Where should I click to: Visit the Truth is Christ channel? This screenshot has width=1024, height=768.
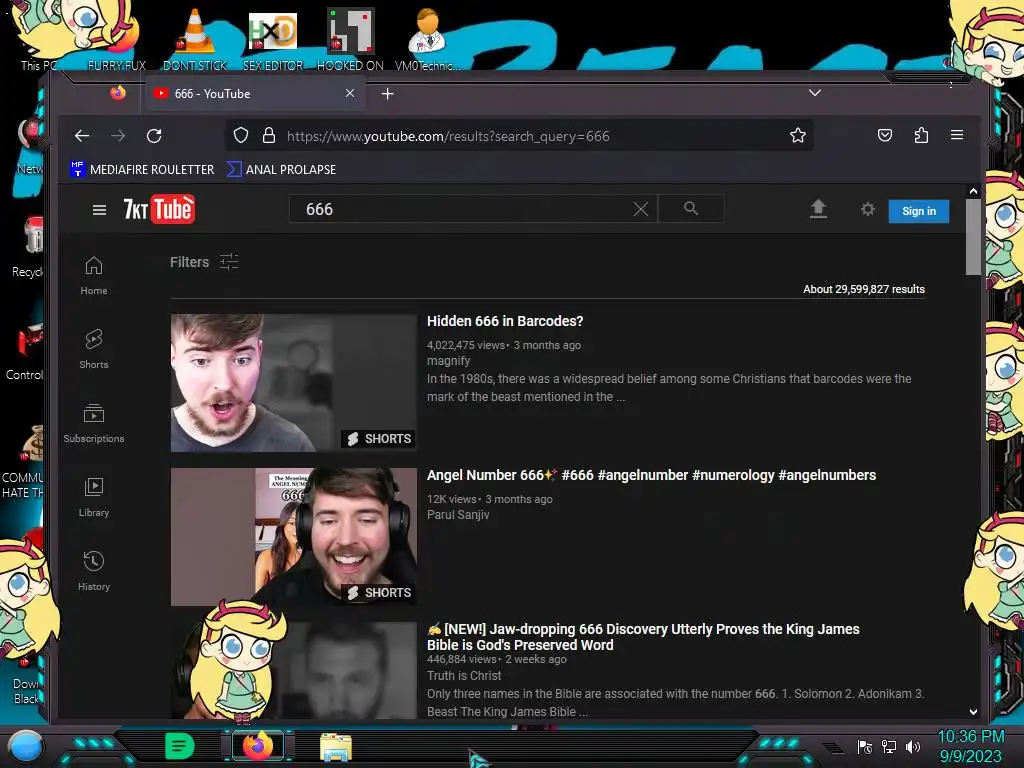[x=464, y=676]
